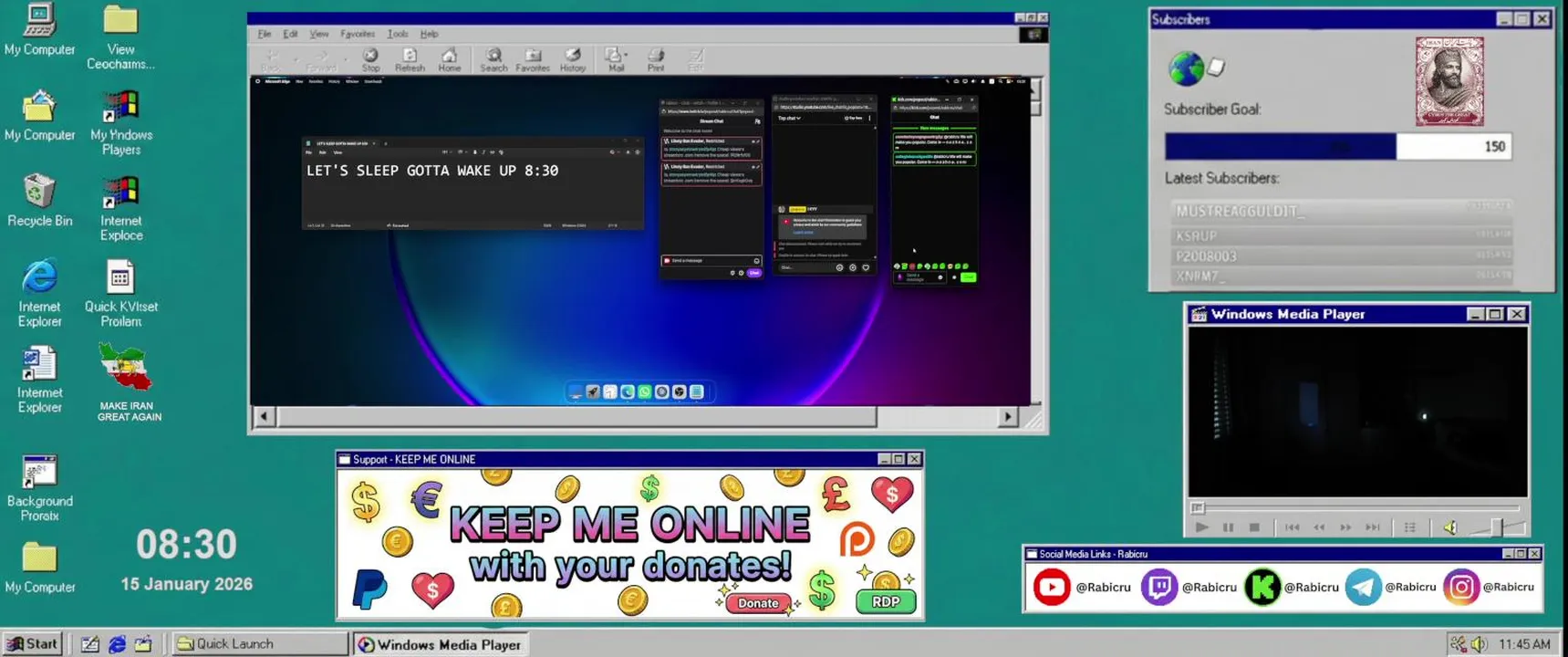Click Rewind in Windows Media Player
1568x657 pixels.
(x=1319, y=527)
